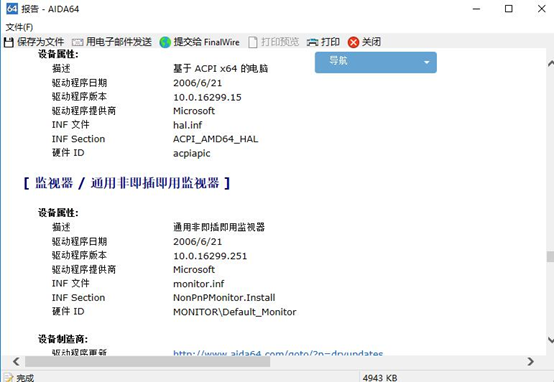Viewport: 554px width, 382px height.
Task: Click the 打印 label
Action: tap(330, 42)
